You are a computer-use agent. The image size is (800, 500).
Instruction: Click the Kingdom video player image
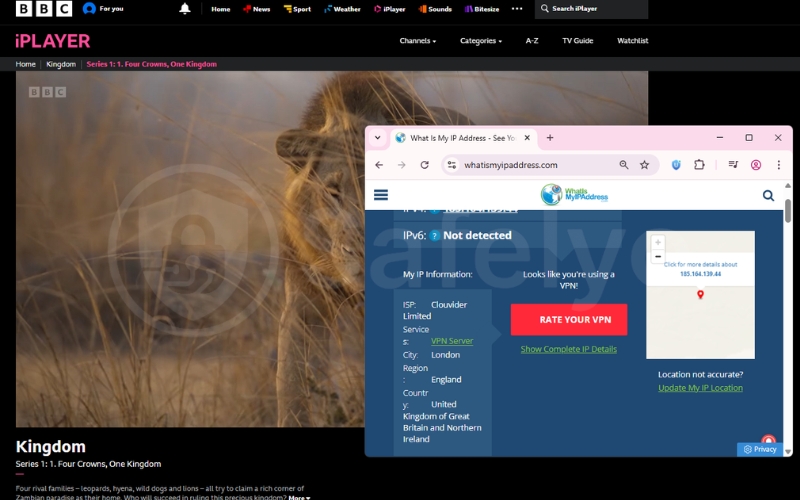190,249
